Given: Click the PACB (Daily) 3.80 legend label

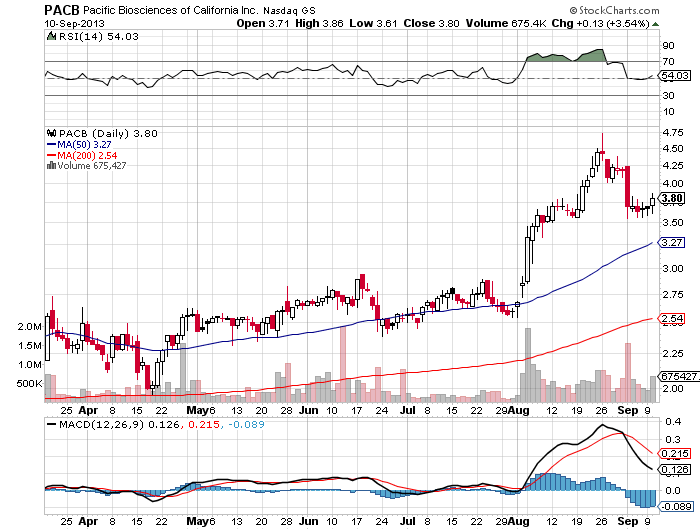Looking at the screenshot, I should pos(108,134).
